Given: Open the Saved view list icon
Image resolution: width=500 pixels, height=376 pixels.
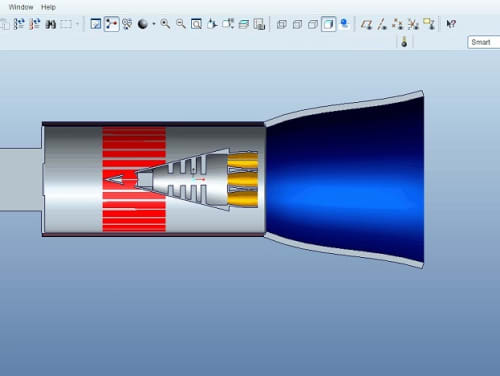Looking at the screenshot, I should (228, 24).
